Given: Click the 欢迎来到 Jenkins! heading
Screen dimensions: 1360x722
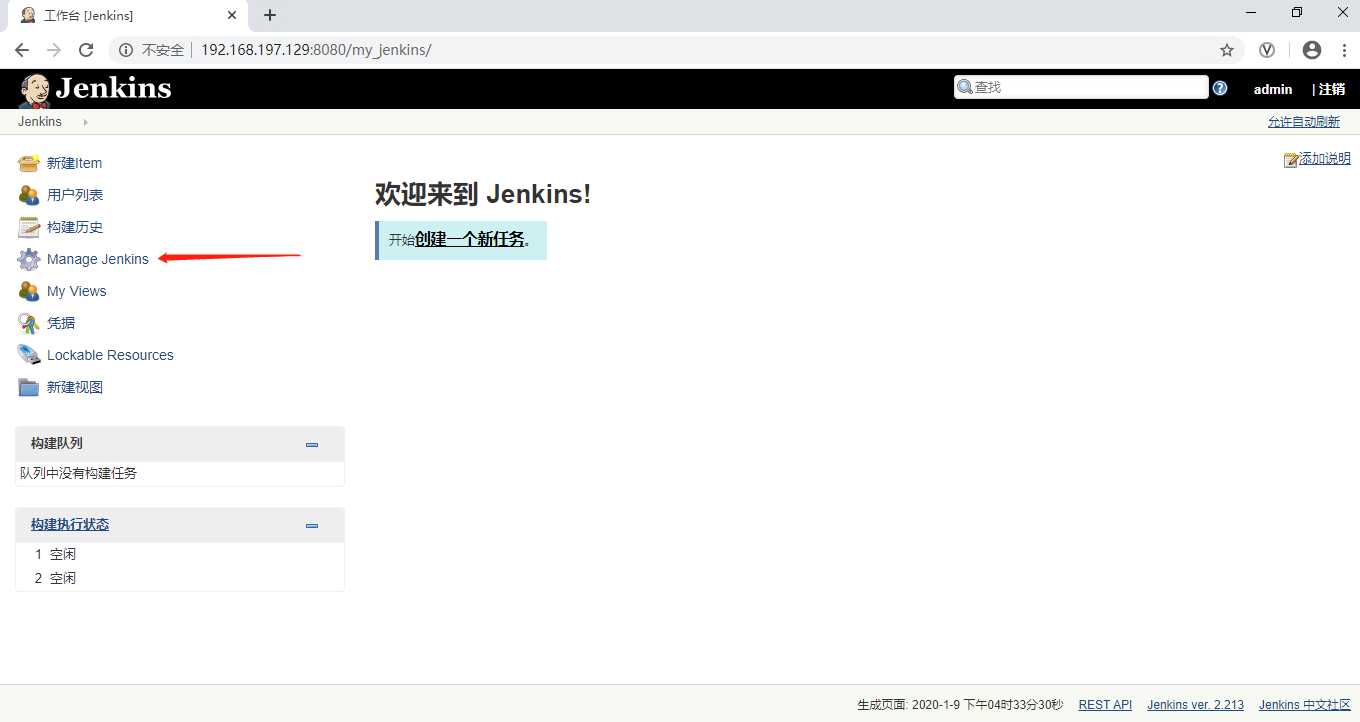Looking at the screenshot, I should [483, 194].
